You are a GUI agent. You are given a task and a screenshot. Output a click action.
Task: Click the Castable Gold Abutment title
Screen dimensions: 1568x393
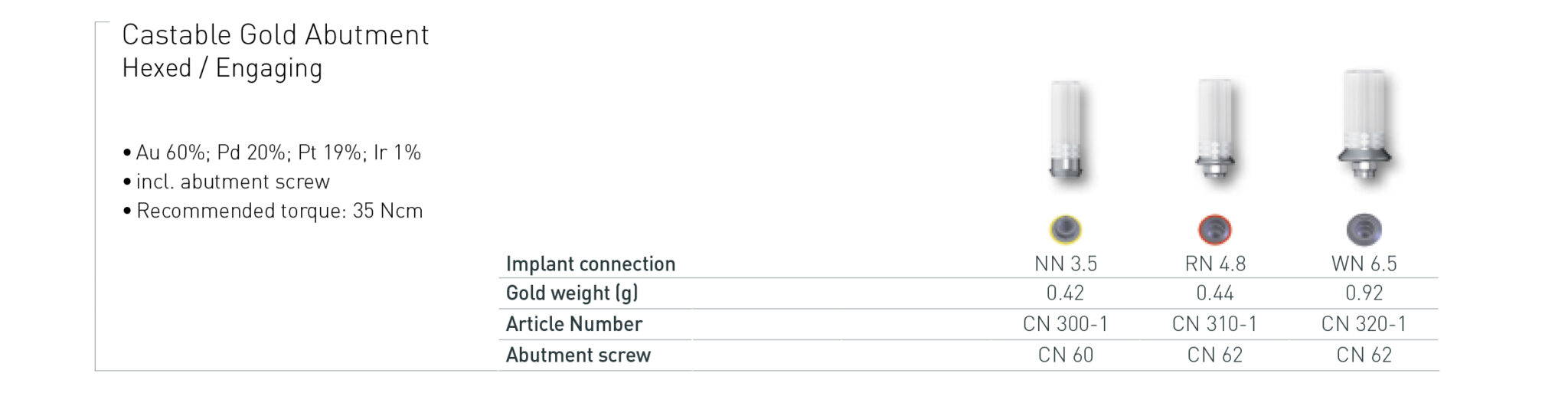pos(275,35)
